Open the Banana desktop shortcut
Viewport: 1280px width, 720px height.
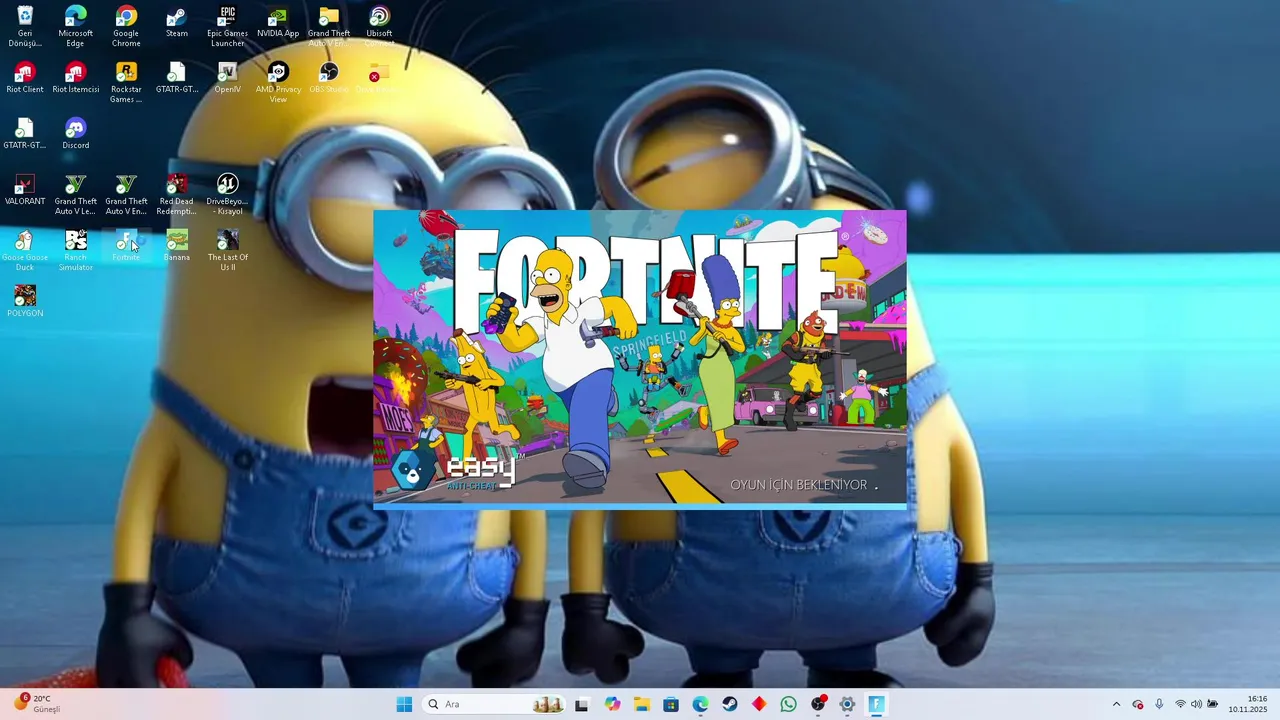tap(177, 246)
